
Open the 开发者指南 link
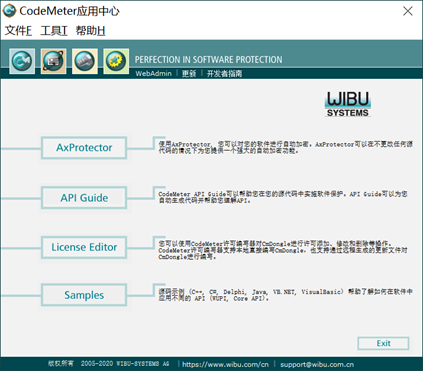[x=224, y=73]
